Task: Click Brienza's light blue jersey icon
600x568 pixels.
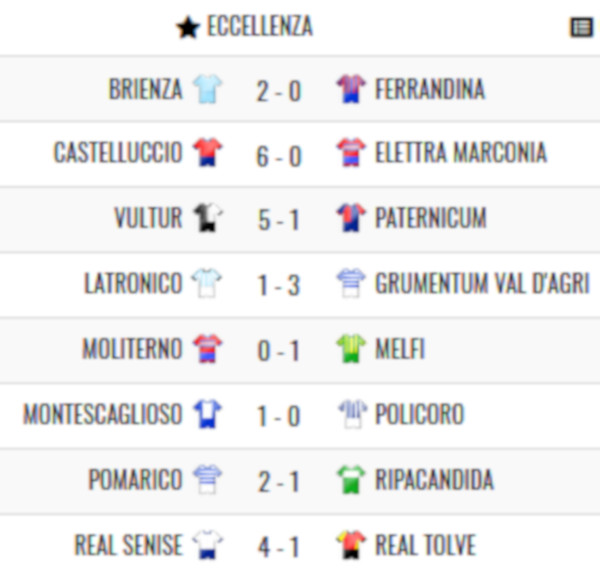Action: tap(207, 89)
